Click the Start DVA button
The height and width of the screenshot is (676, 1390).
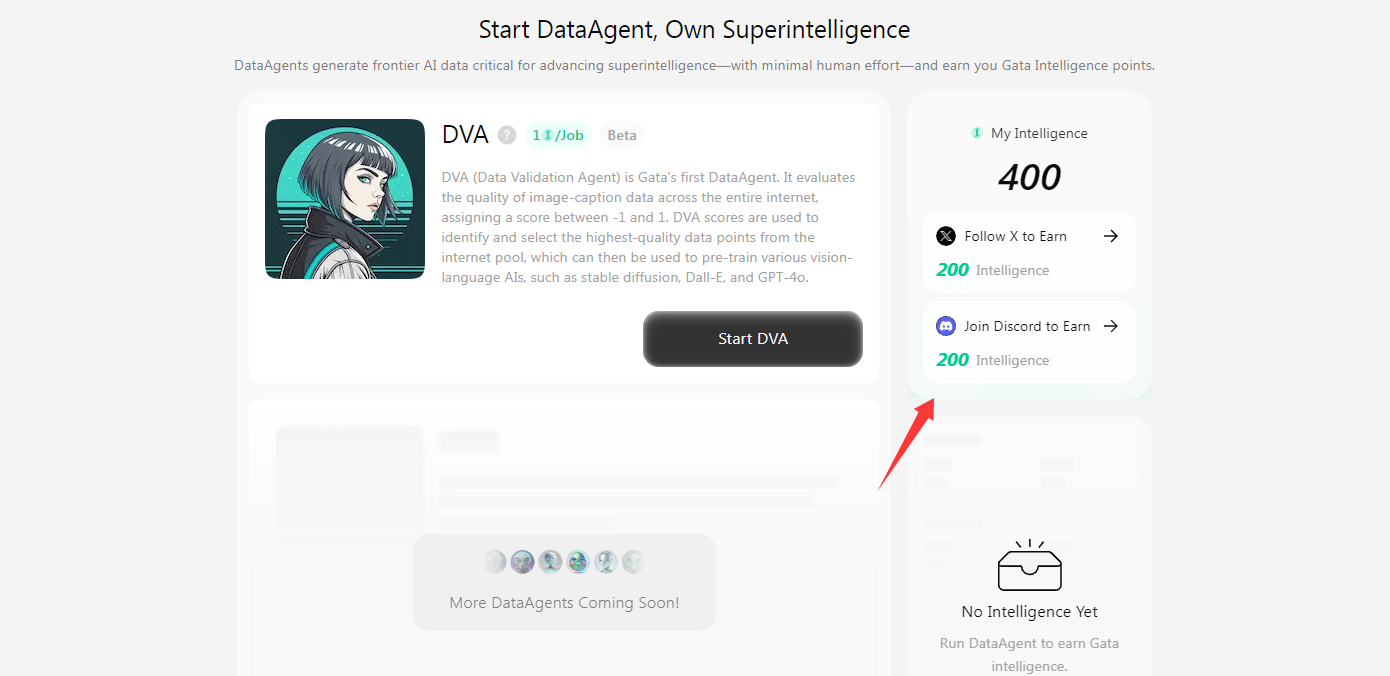click(752, 338)
